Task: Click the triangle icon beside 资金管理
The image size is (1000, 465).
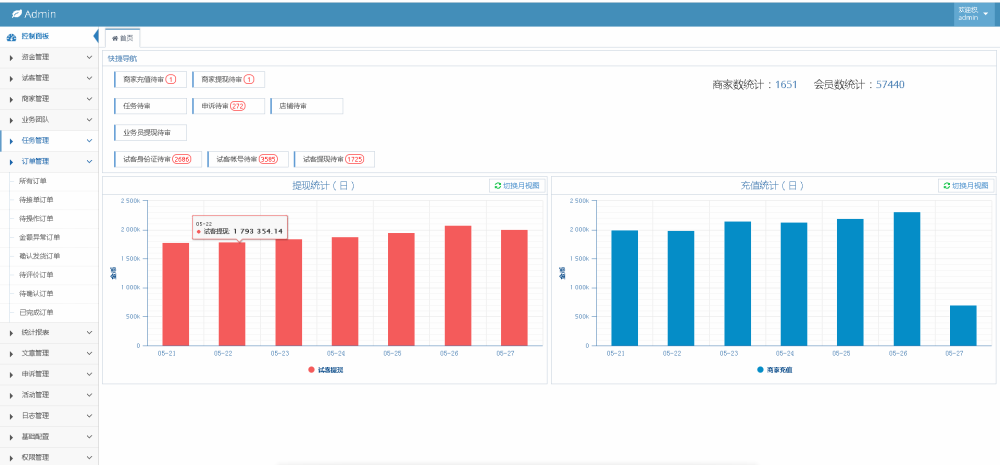Action: point(11,57)
